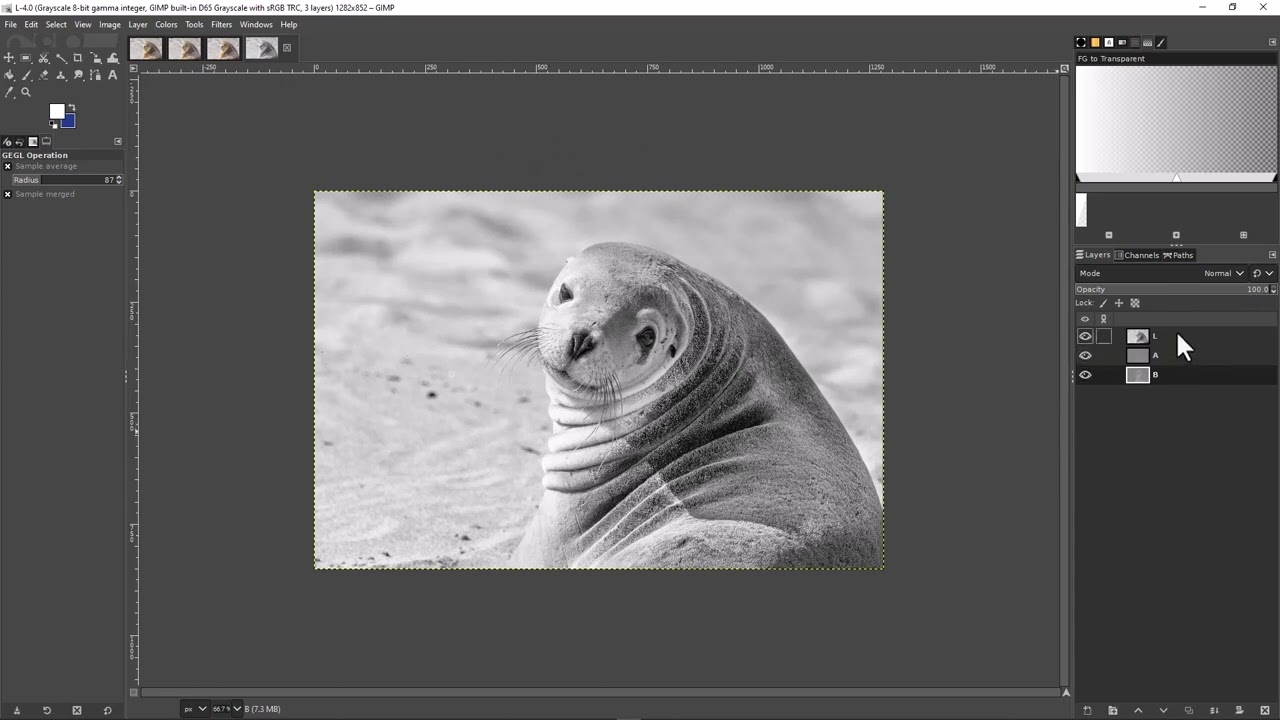This screenshot has height=720, width=1280.
Task: Toggle link box on L layer
Action: point(1104,336)
